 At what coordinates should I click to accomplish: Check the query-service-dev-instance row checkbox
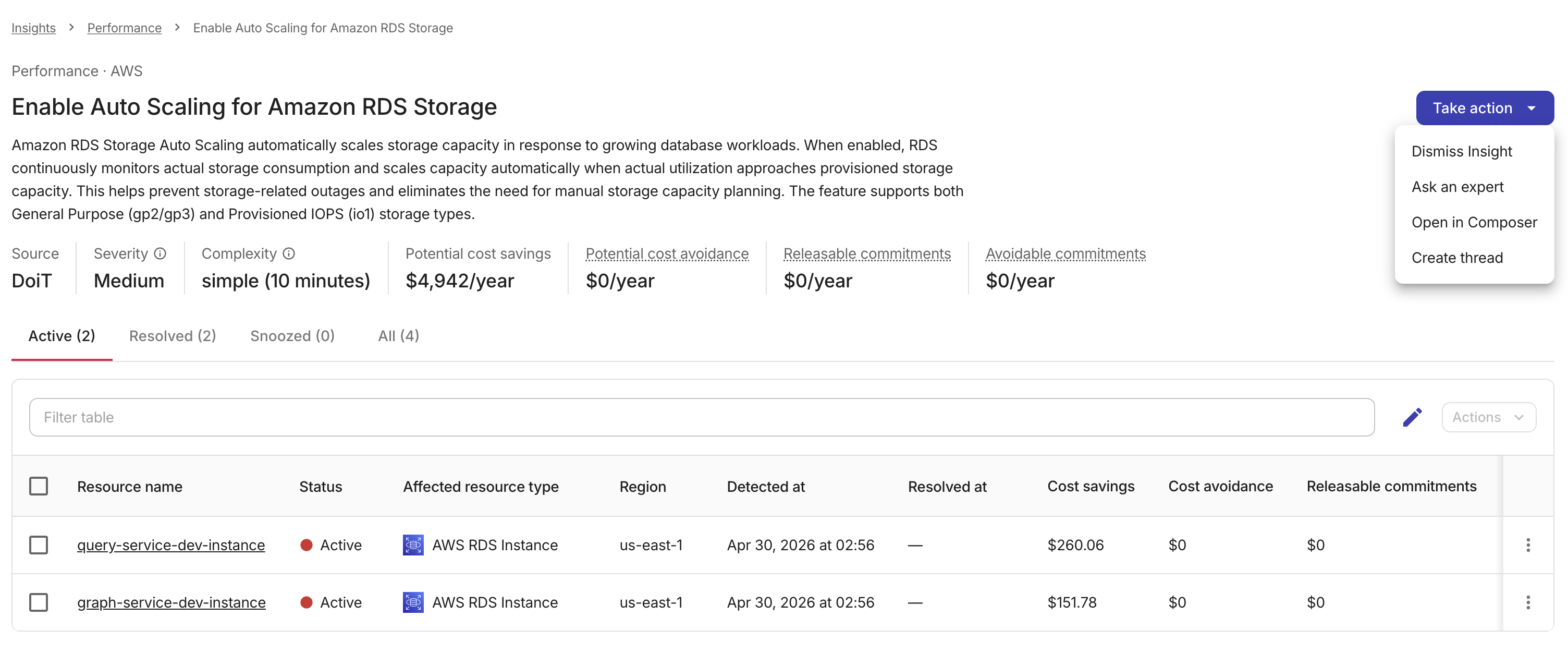39,545
